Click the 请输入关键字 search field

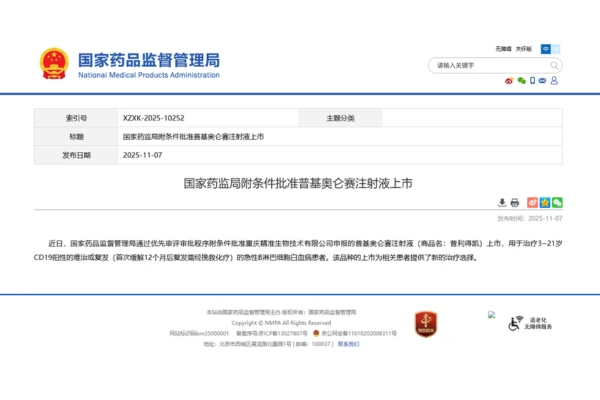[x=485, y=65]
